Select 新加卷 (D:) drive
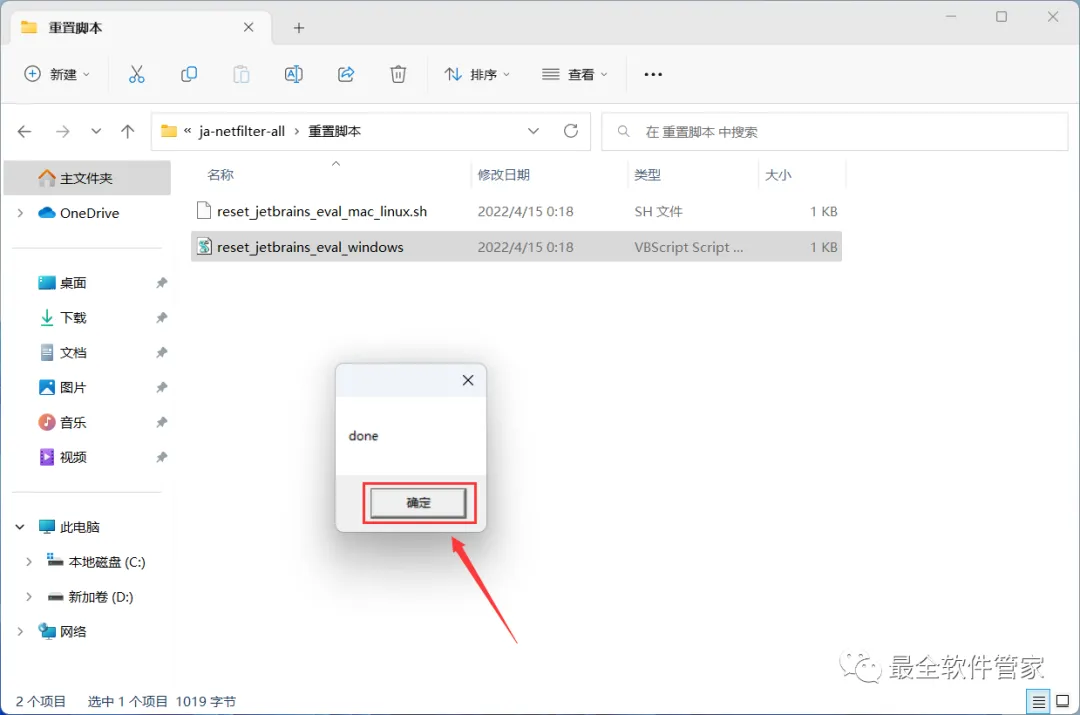The image size is (1080, 715). pos(101,597)
